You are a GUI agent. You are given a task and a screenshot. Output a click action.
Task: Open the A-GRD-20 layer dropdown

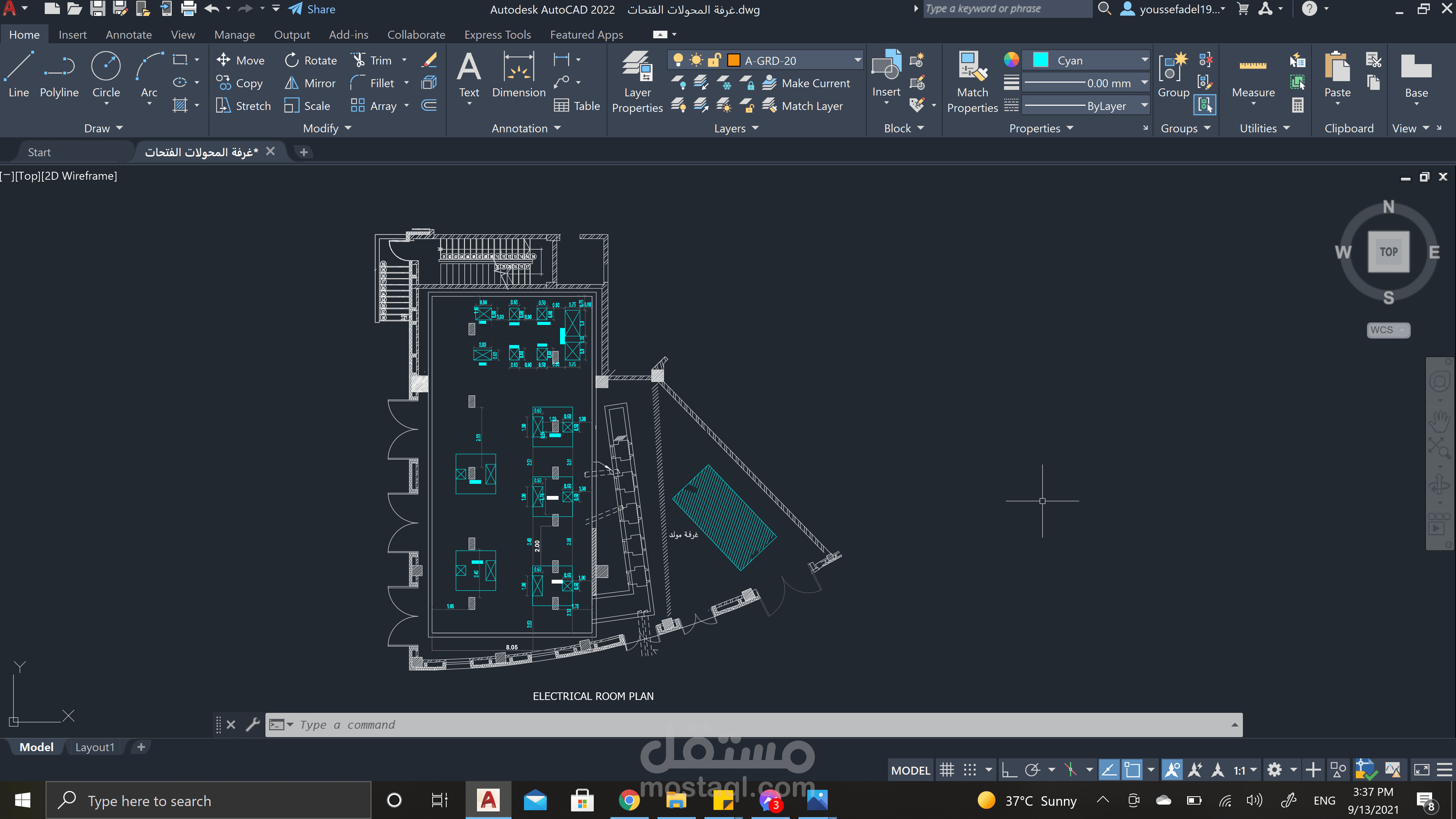857,60
